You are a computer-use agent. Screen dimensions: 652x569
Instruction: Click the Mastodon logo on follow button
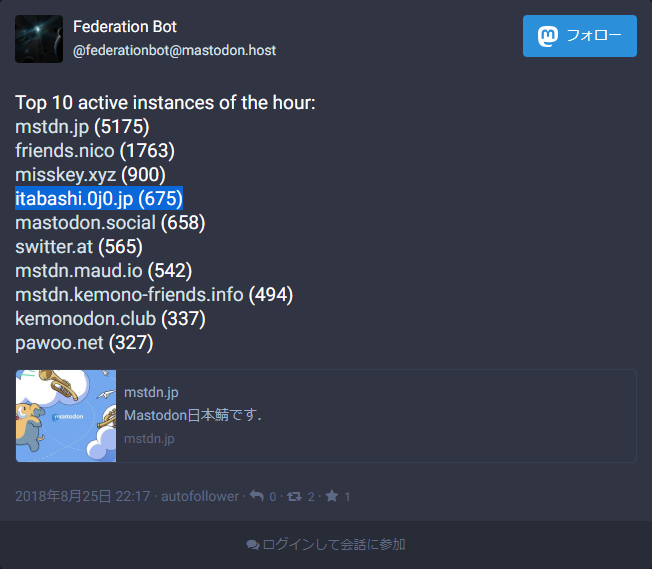point(548,36)
